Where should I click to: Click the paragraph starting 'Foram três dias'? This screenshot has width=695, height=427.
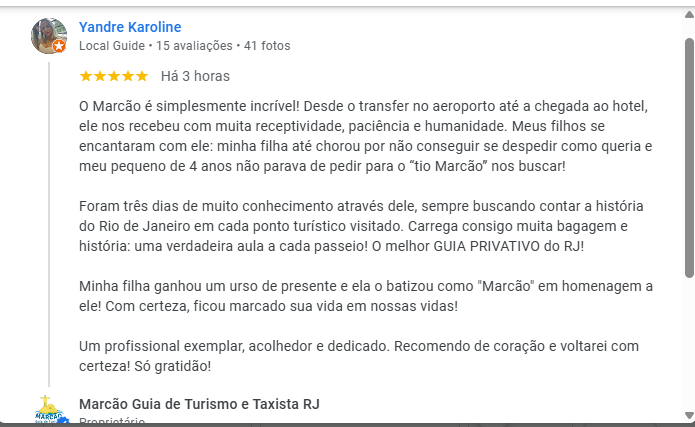(365, 225)
